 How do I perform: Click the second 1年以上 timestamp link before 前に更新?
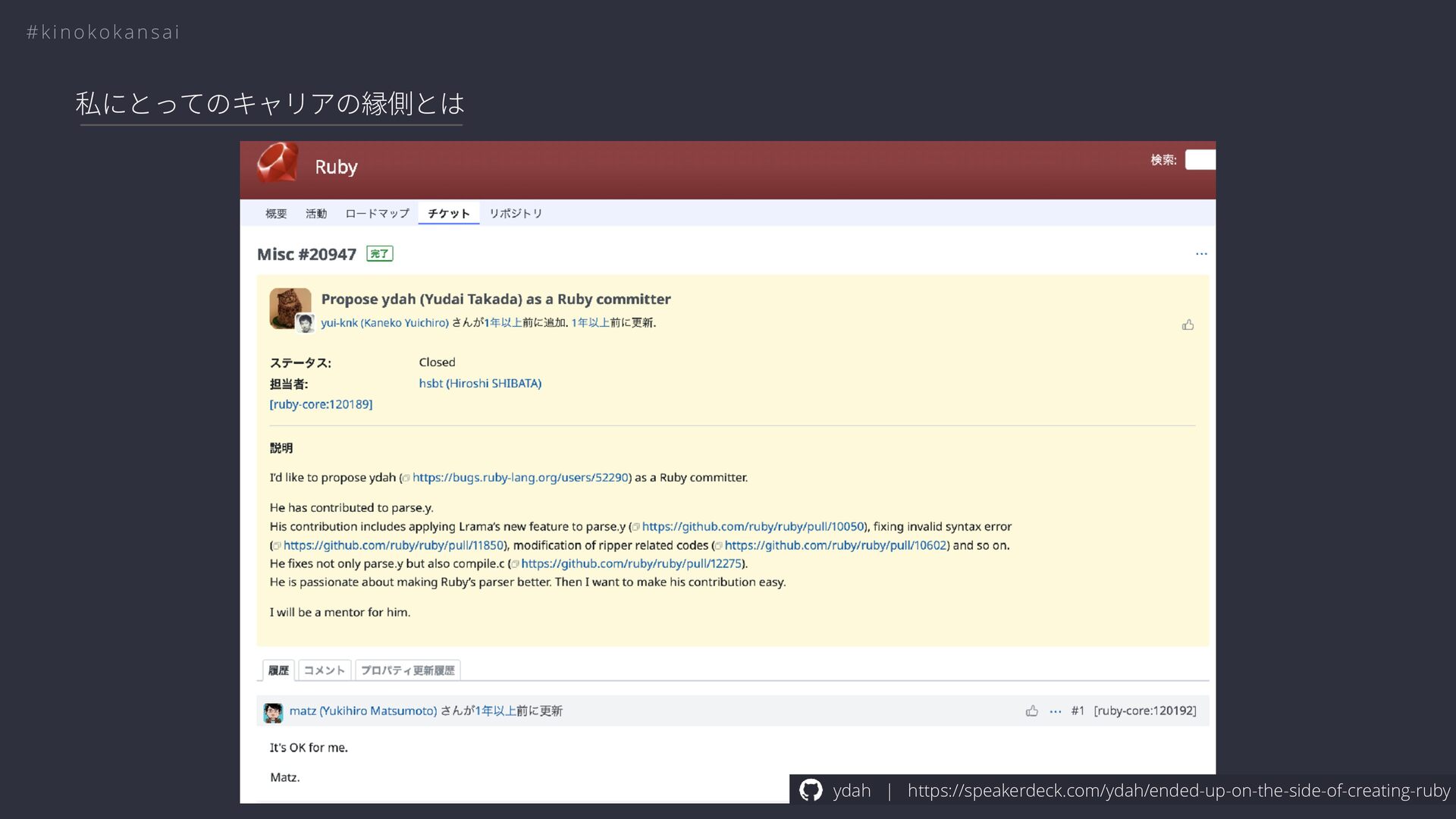(590, 322)
